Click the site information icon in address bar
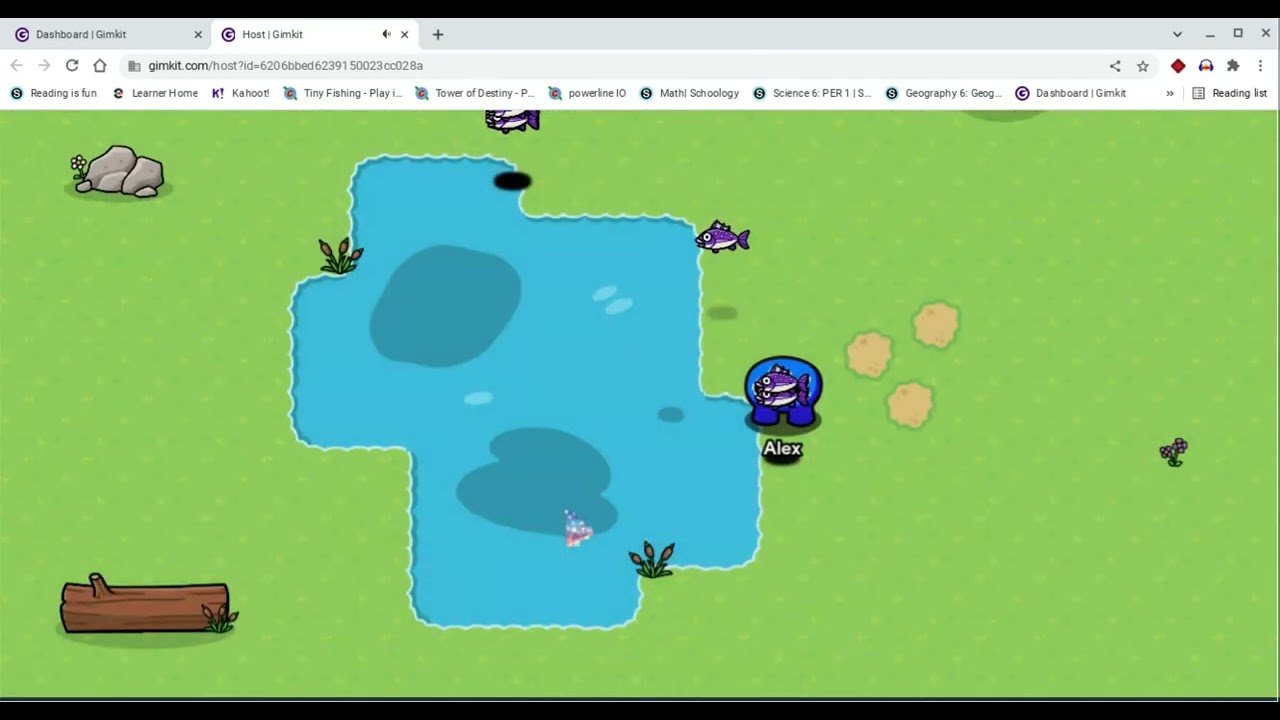The height and width of the screenshot is (720, 1280). click(x=133, y=66)
